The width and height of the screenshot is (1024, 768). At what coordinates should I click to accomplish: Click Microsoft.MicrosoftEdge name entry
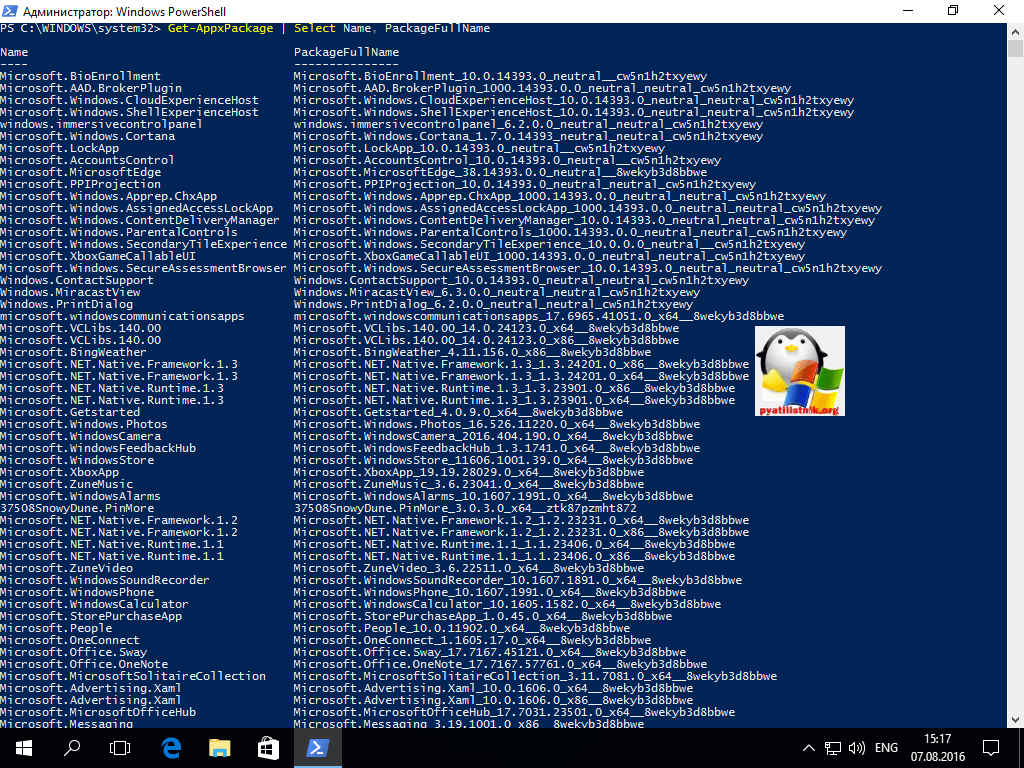(80, 172)
